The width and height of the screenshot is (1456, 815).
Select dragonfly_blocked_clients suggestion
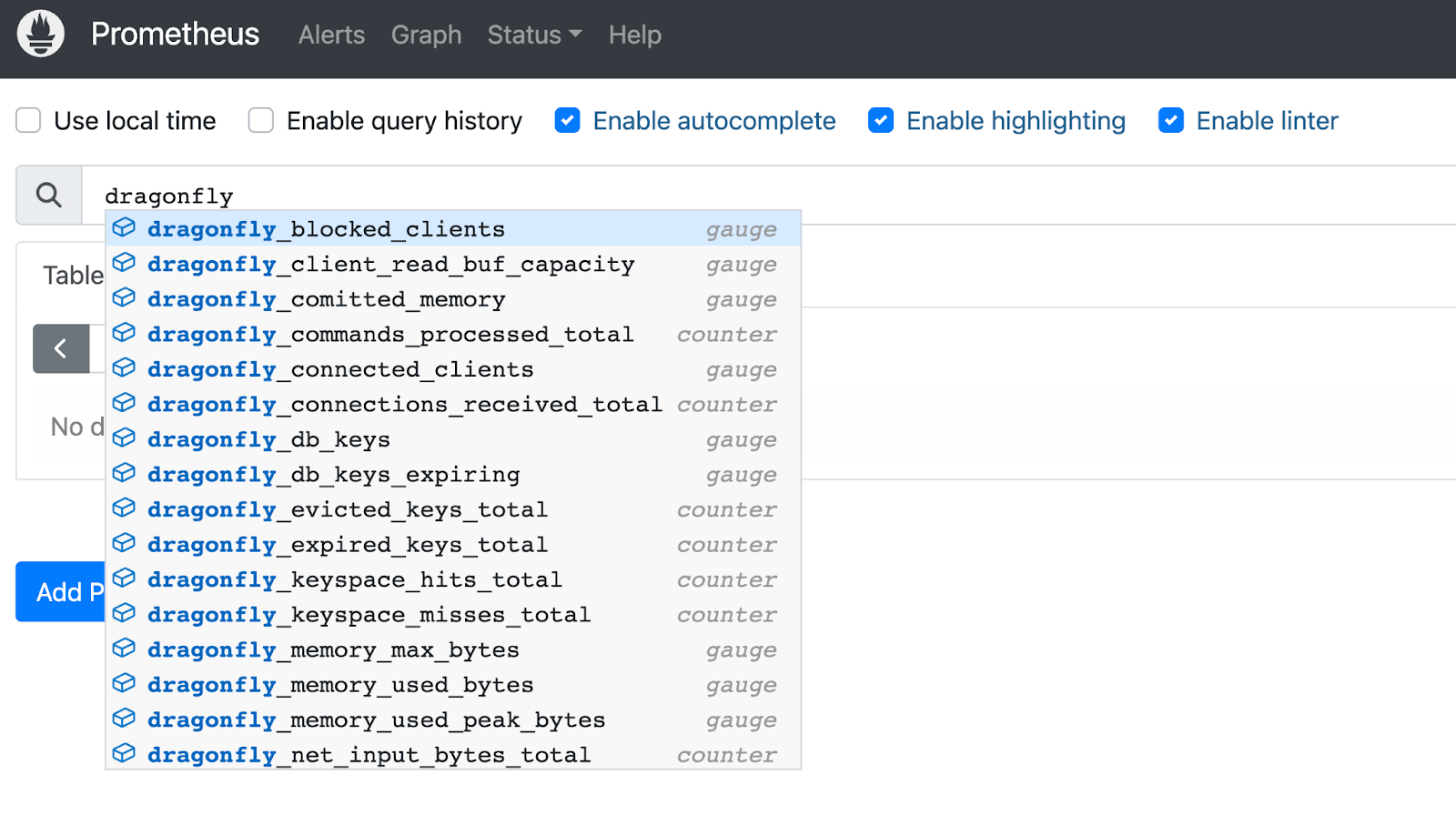[x=453, y=228]
